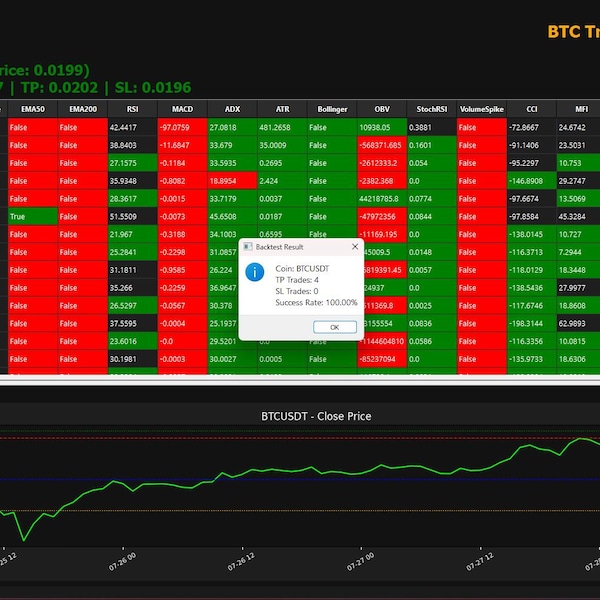
Task: Click the 07-26 12 time axis label
Action: (241, 561)
